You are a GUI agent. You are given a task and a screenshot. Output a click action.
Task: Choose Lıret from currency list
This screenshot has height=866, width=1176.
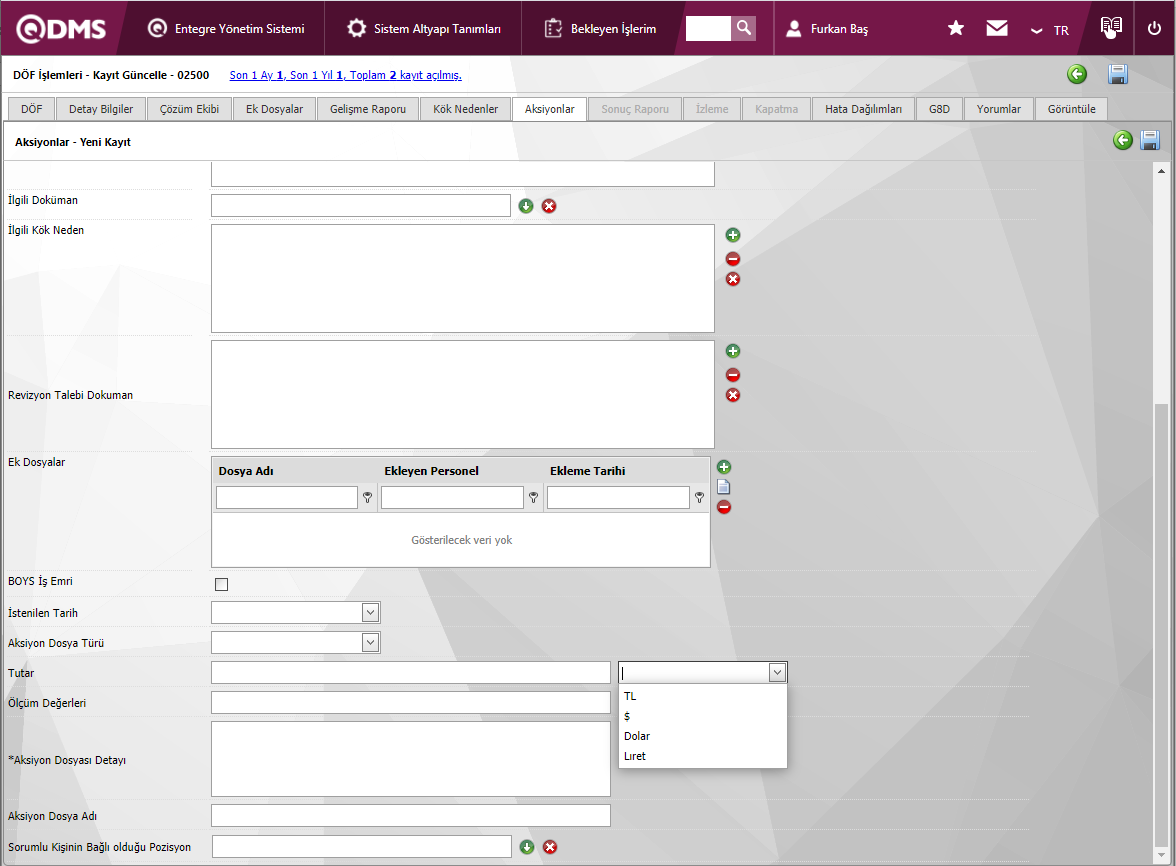703,756
